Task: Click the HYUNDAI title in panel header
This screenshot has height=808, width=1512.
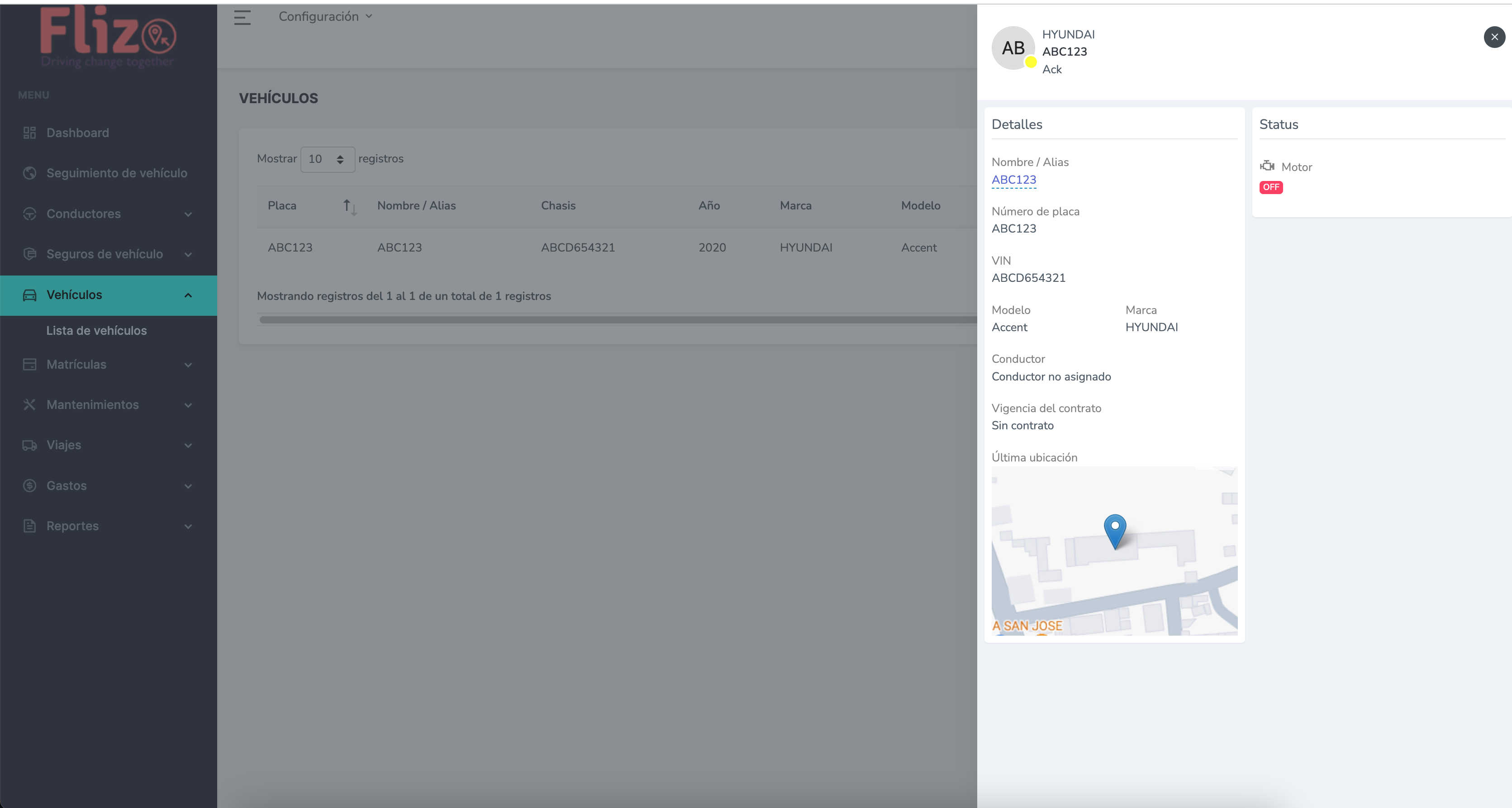Action: [x=1068, y=34]
